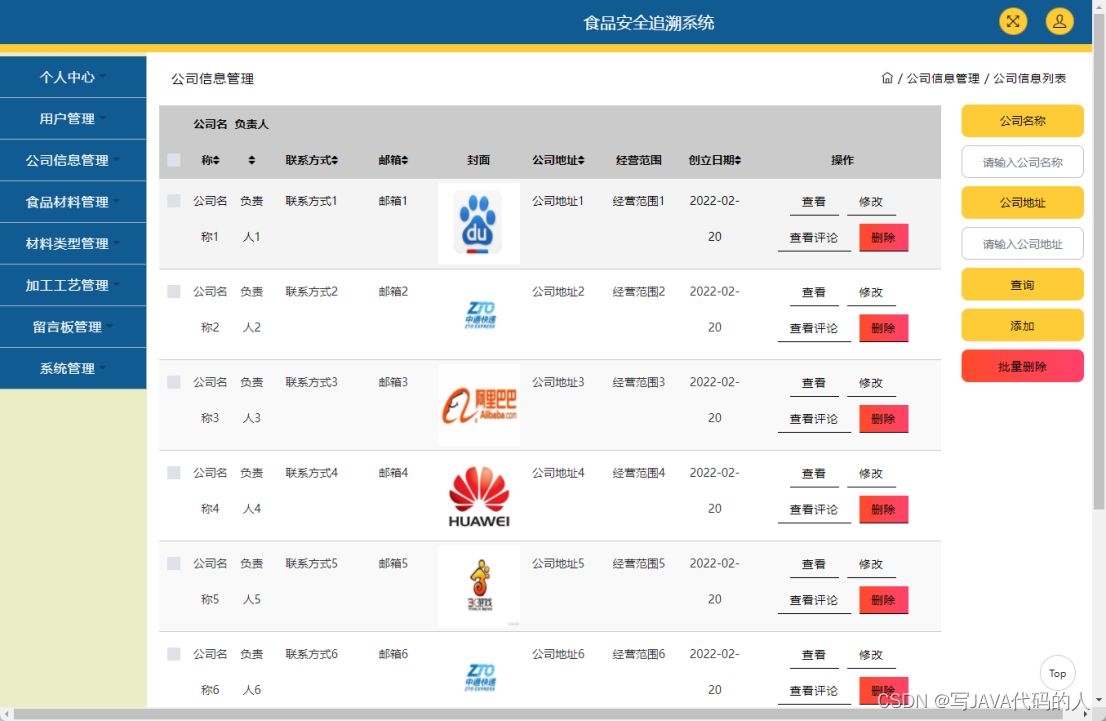Expand the 食品材料管理 sidebar menu
The image size is (1106, 721).
[x=73, y=202]
